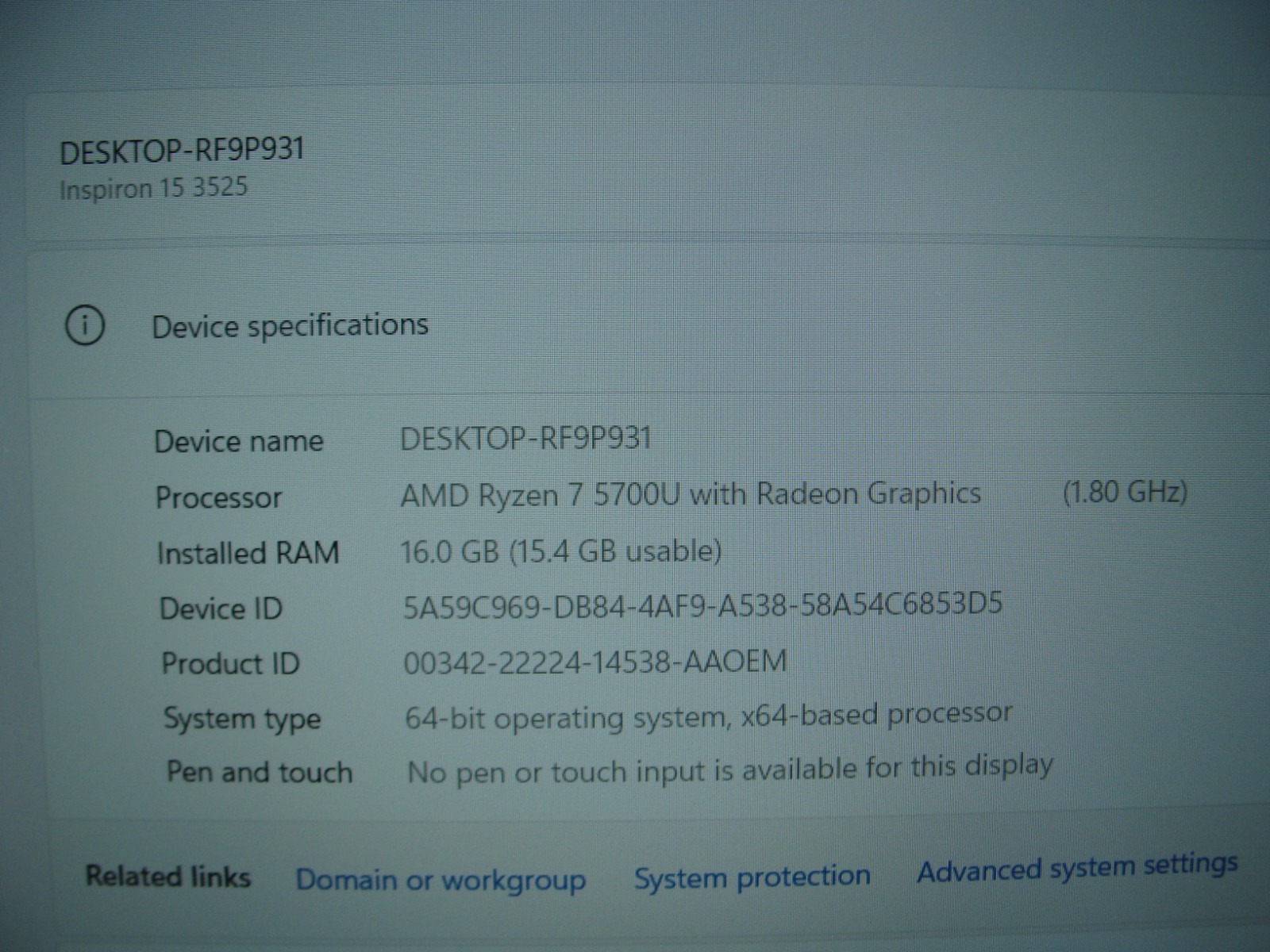Select the DESKTOP-RF9P931 title at top

click(x=182, y=151)
